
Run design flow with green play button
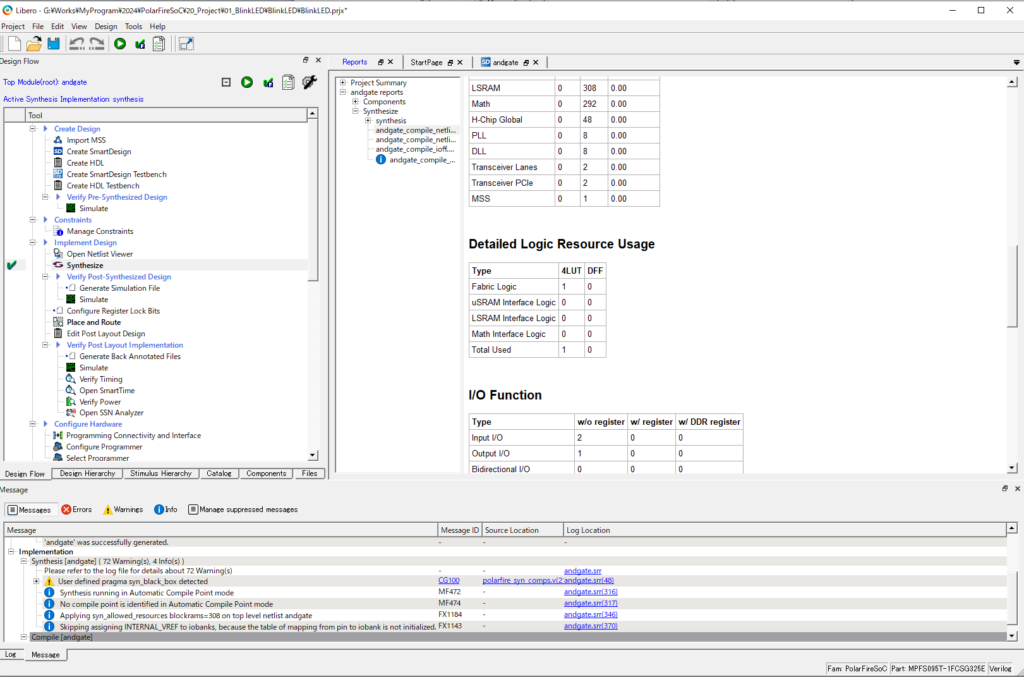(x=247, y=82)
